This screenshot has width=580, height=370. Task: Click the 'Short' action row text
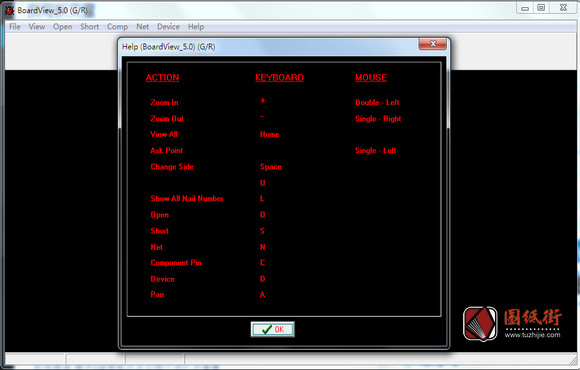pyautogui.click(x=159, y=231)
